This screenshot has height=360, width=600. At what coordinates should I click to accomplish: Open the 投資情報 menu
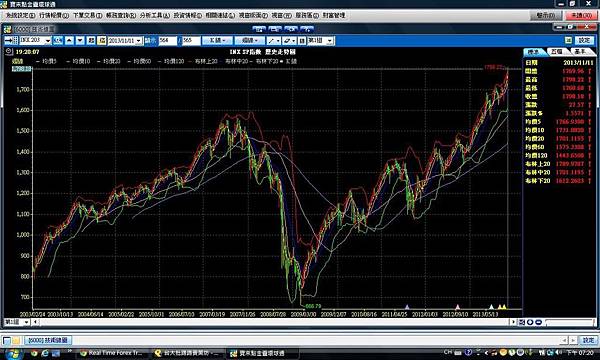click(x=188, y=15)
